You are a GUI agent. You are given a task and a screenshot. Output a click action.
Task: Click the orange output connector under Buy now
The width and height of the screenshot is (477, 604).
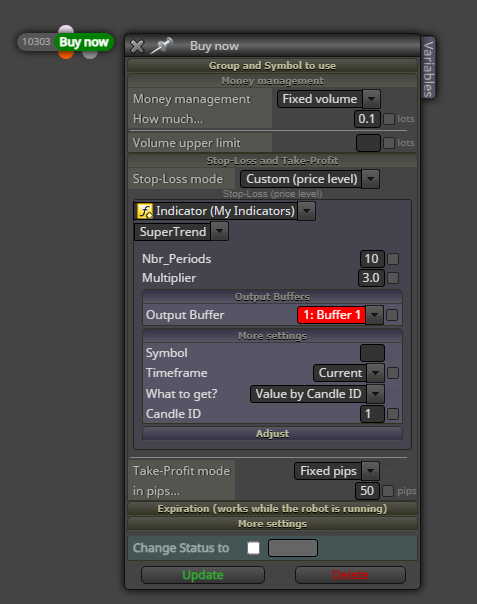click(x=66, y=55)
